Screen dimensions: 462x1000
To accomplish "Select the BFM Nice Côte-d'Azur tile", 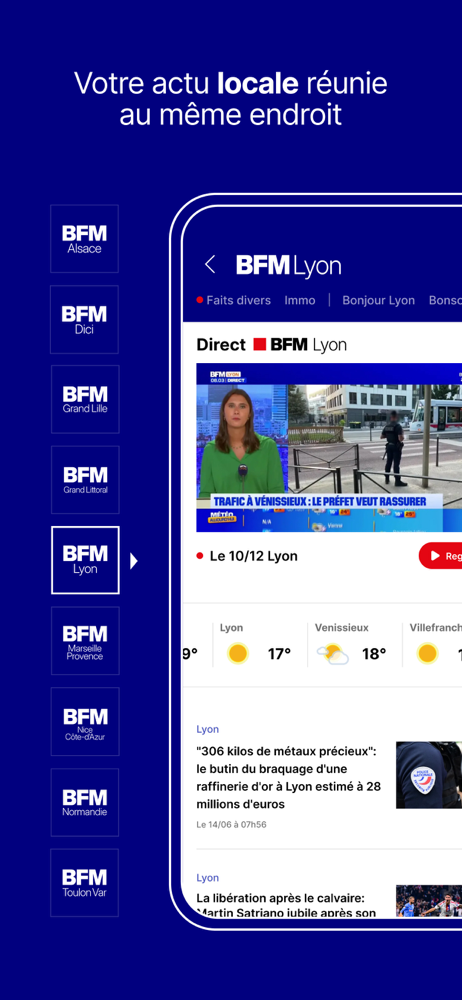I will click(x=85, y=721).
